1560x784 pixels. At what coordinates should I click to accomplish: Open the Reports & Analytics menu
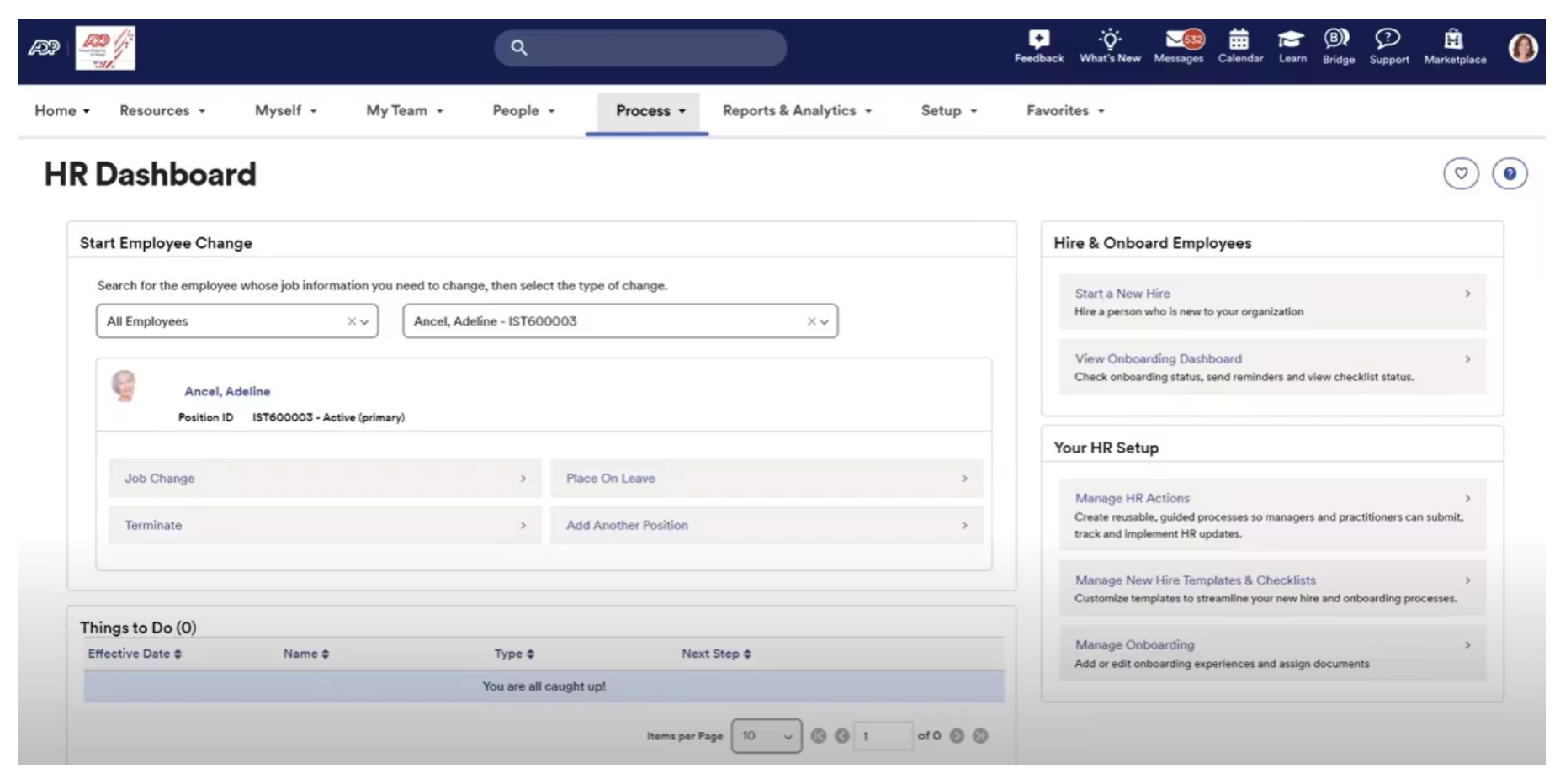797,111
